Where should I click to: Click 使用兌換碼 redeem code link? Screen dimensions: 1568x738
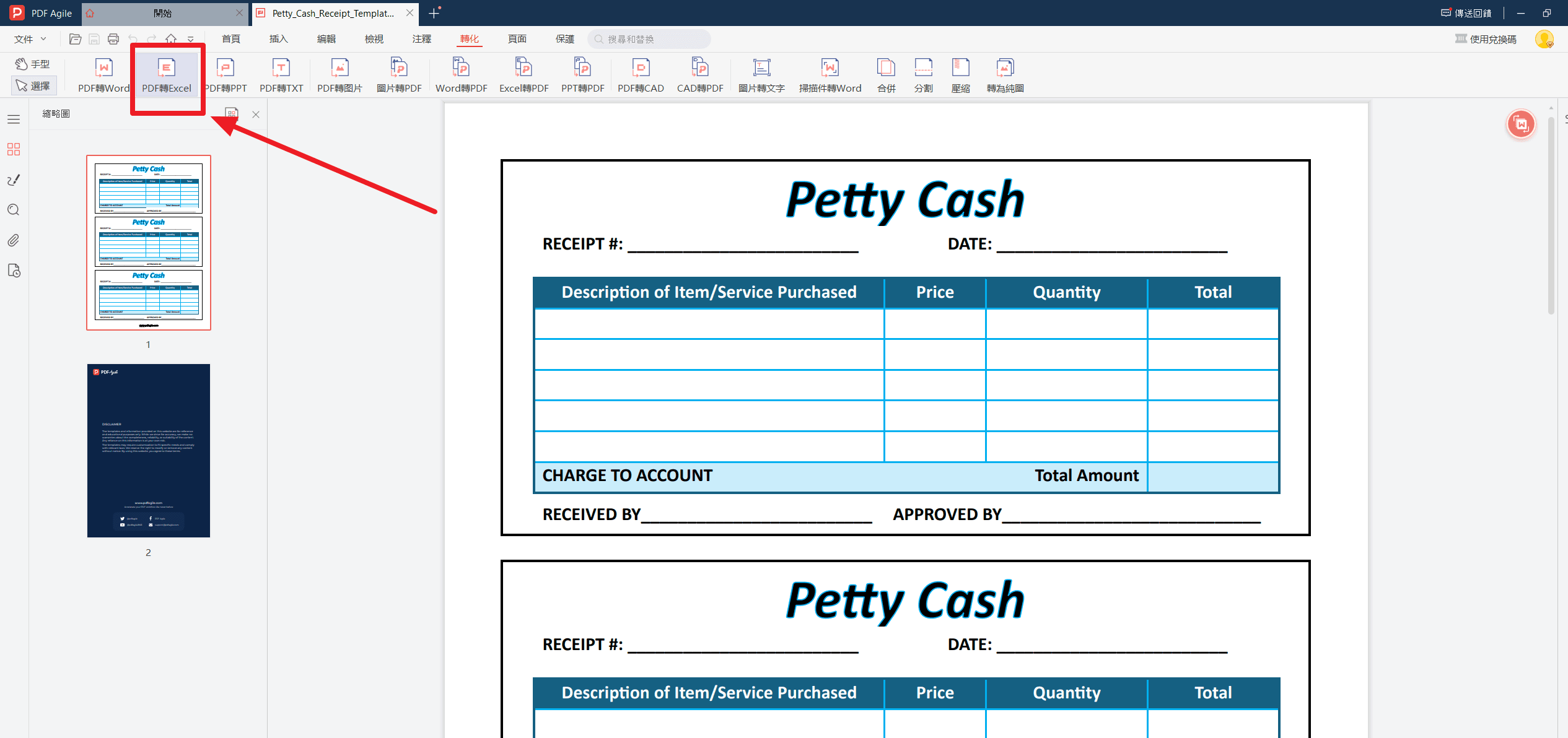pyautogui.click(x=1486, y=39)
